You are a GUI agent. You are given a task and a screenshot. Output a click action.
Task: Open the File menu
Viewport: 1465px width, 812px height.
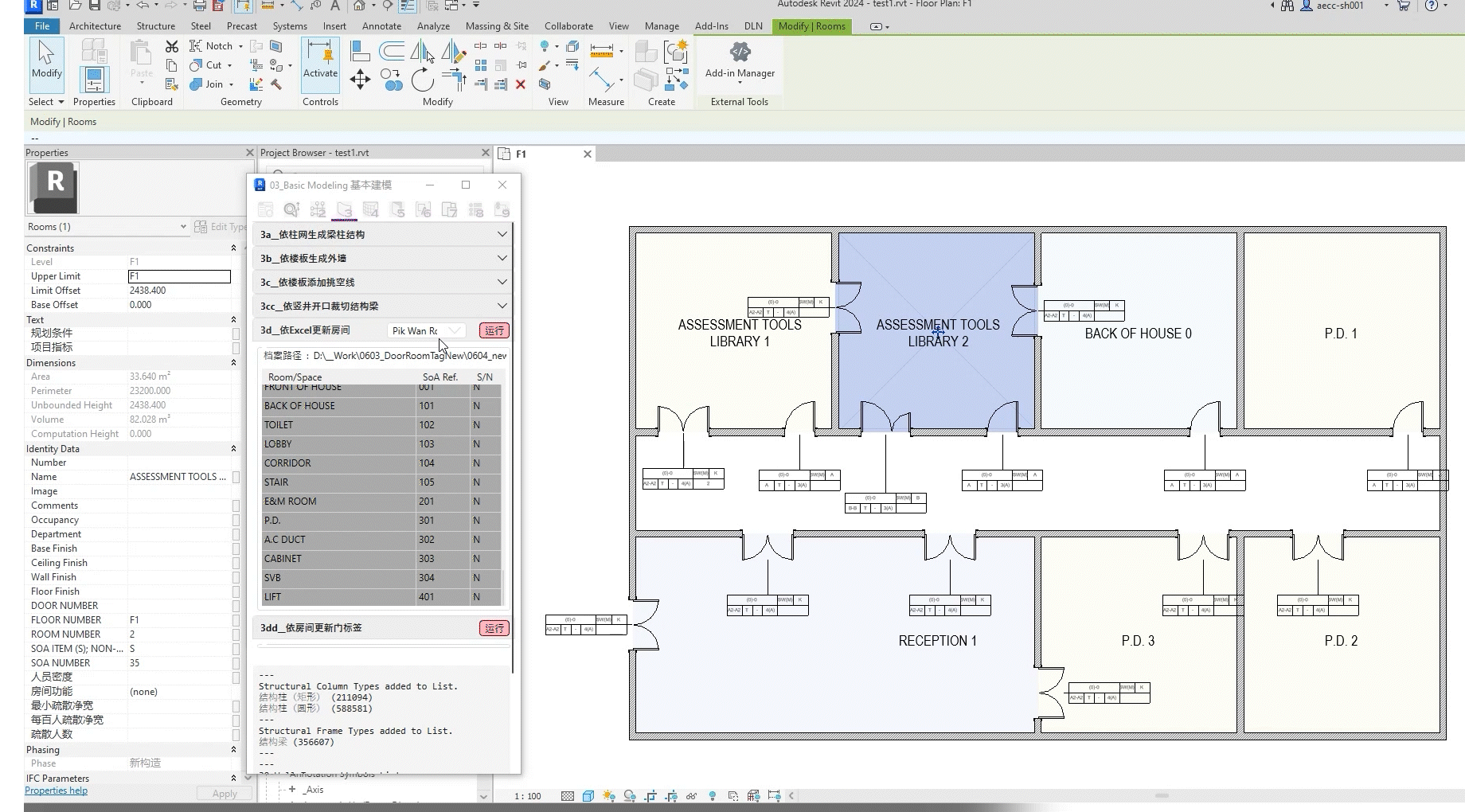42,26
